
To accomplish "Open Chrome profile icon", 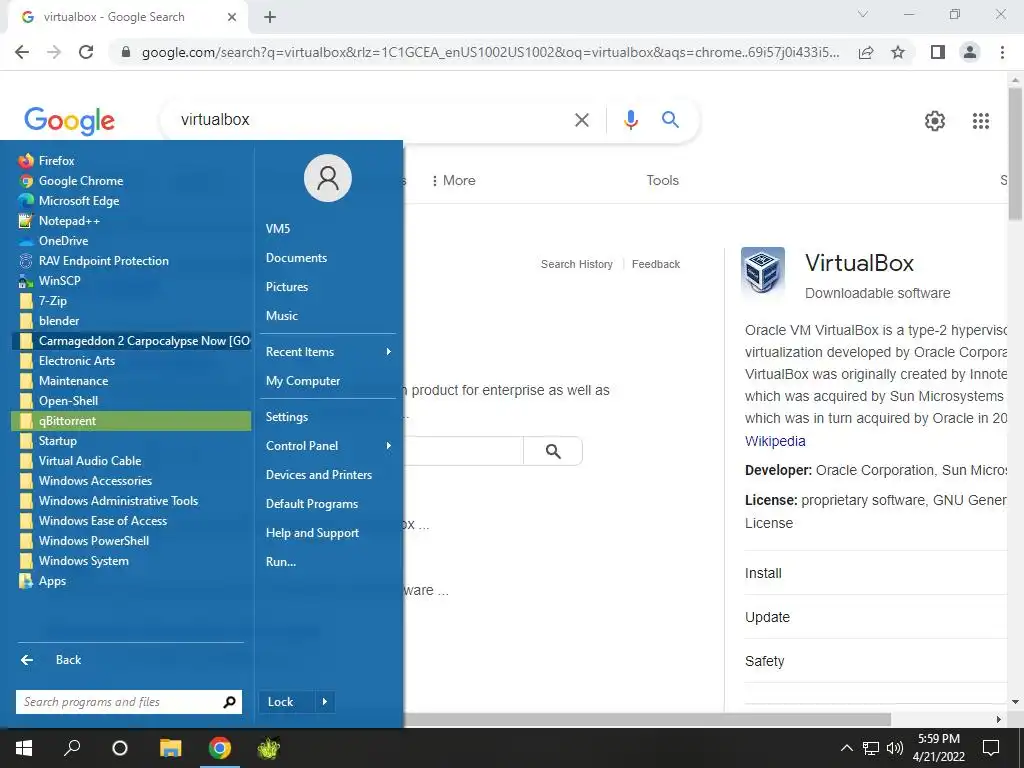I will click(x=970, y=52).
